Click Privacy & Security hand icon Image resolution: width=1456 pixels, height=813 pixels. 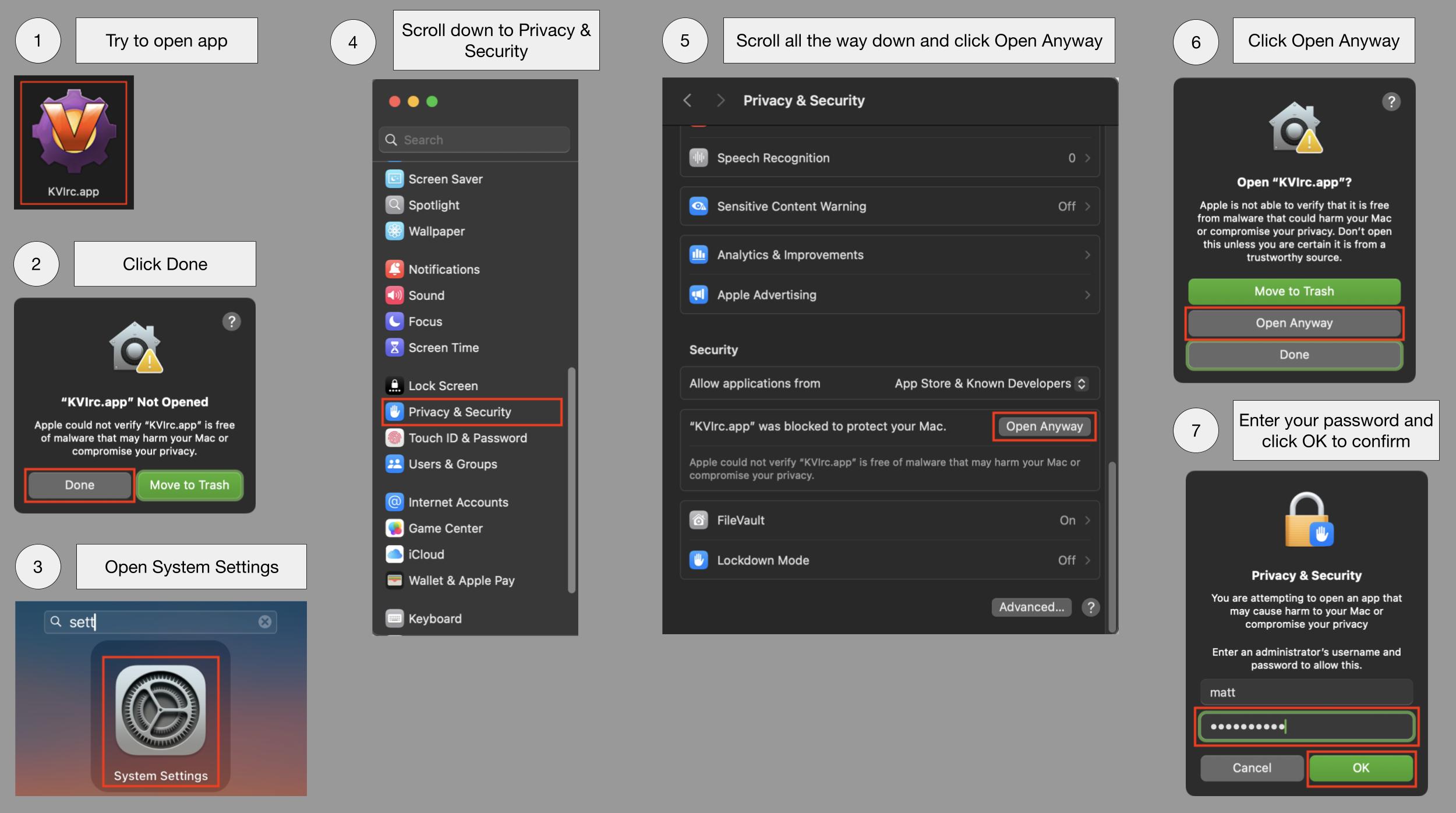[x=394, y=412]
